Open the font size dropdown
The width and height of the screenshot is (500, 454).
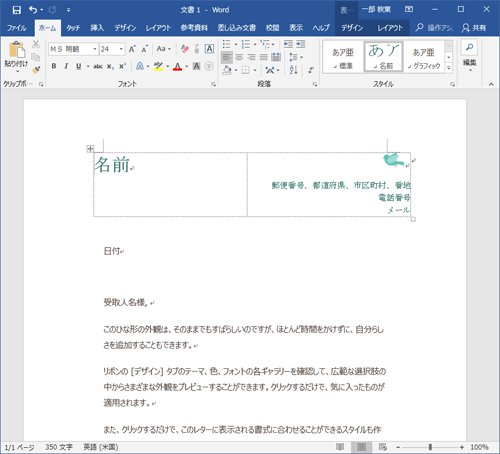point(121,49)
